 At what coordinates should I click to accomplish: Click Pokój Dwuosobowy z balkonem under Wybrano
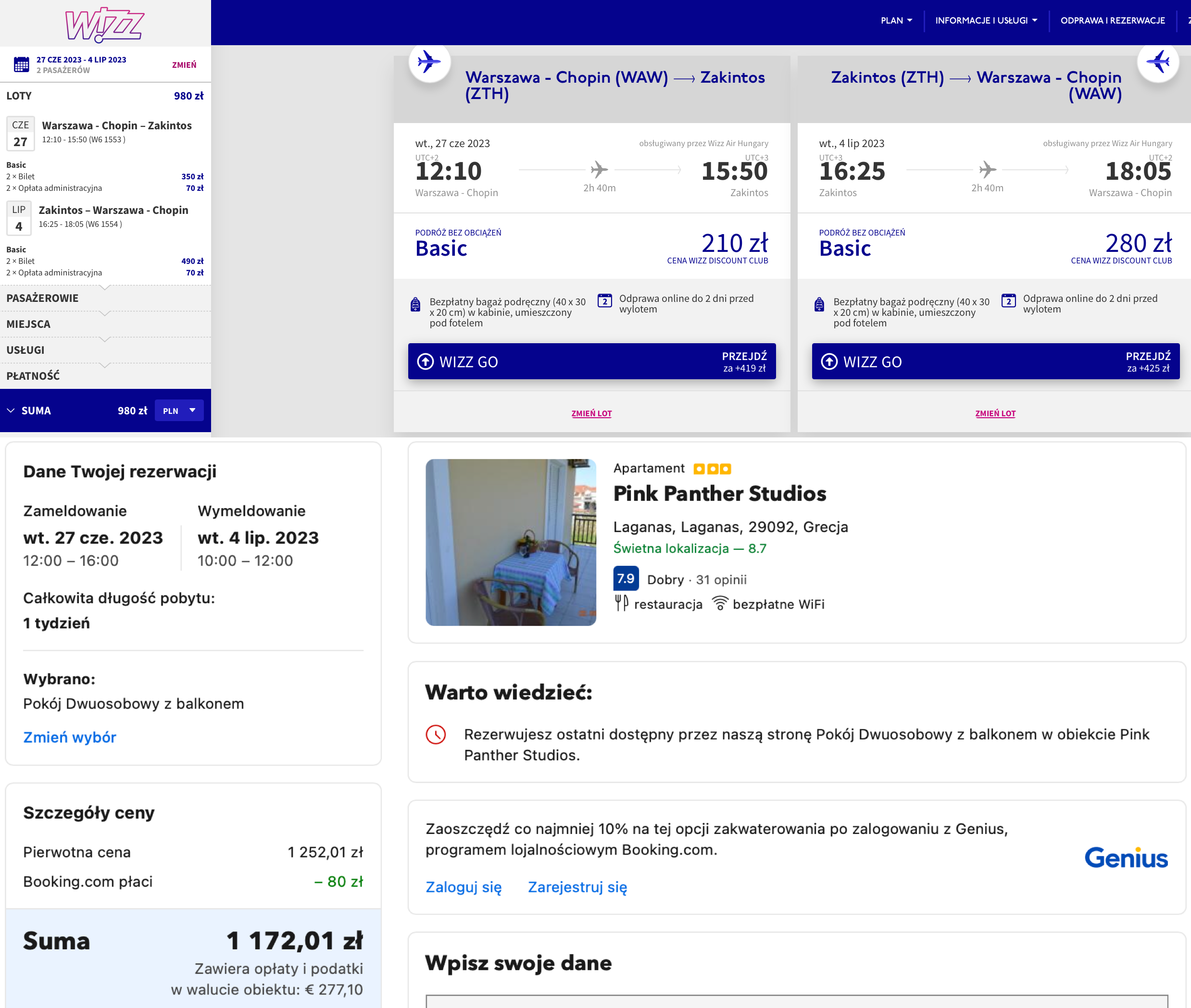point(133,703)
